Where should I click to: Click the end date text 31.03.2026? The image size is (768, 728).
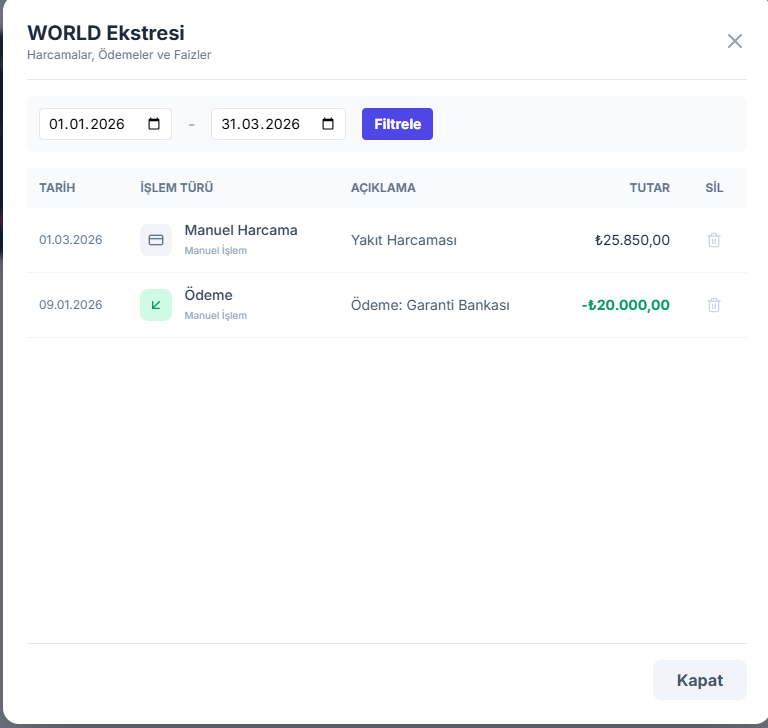point(260,124)
